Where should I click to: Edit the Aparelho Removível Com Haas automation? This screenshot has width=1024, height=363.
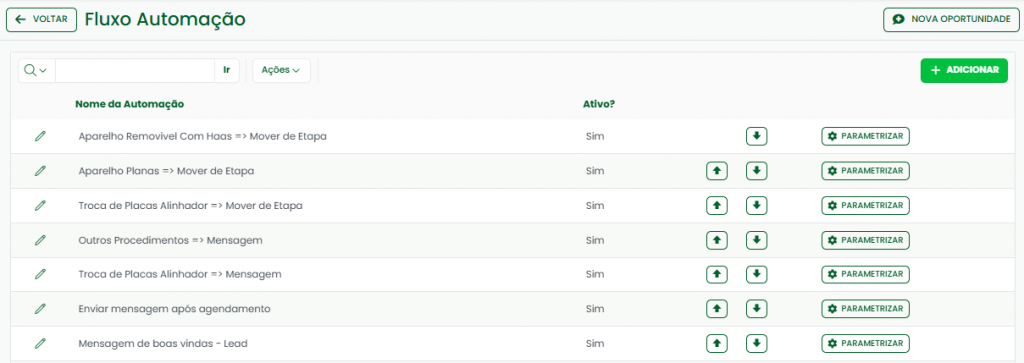(40, 136)
